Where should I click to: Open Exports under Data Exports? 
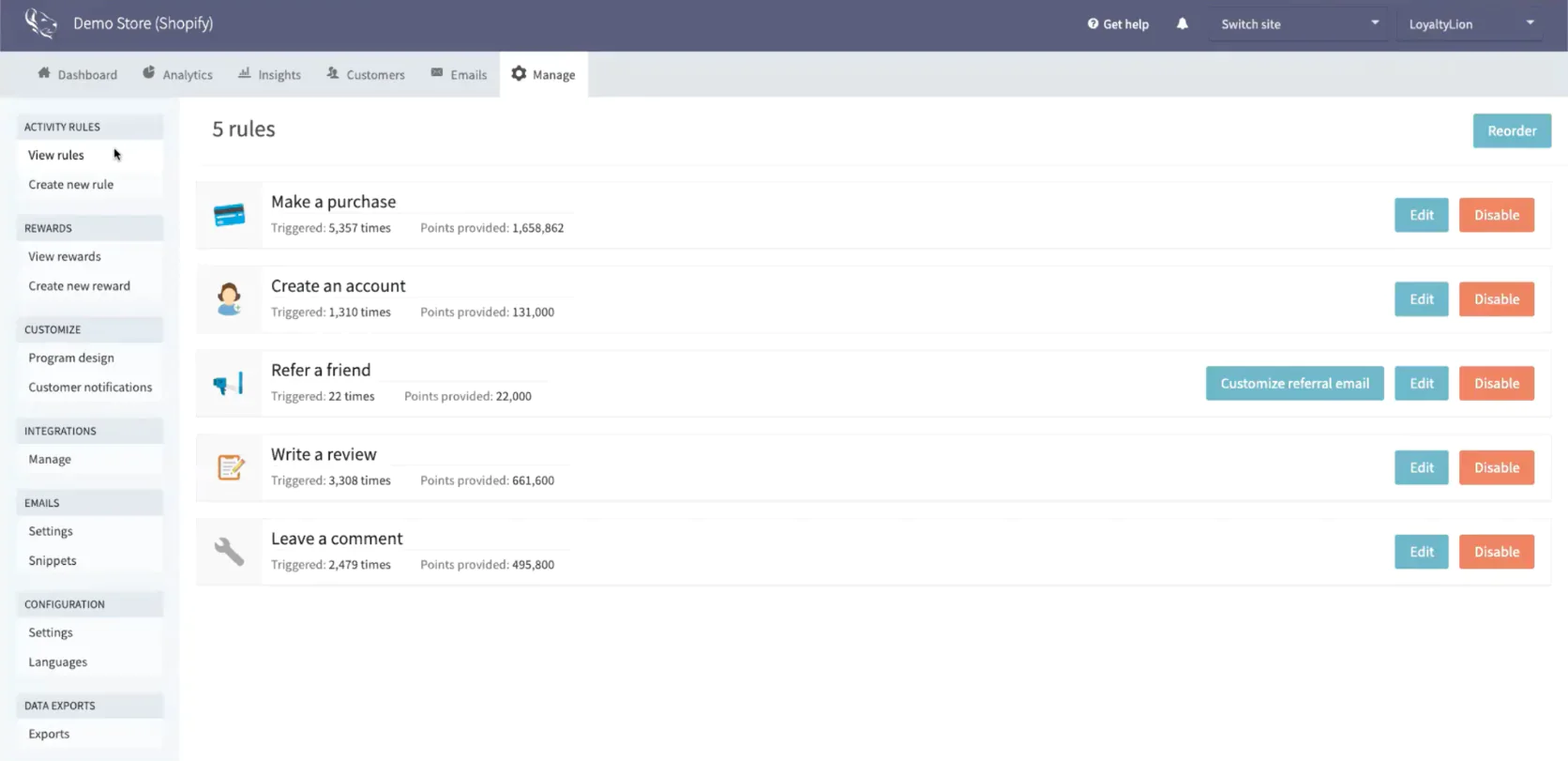point(49,735)
